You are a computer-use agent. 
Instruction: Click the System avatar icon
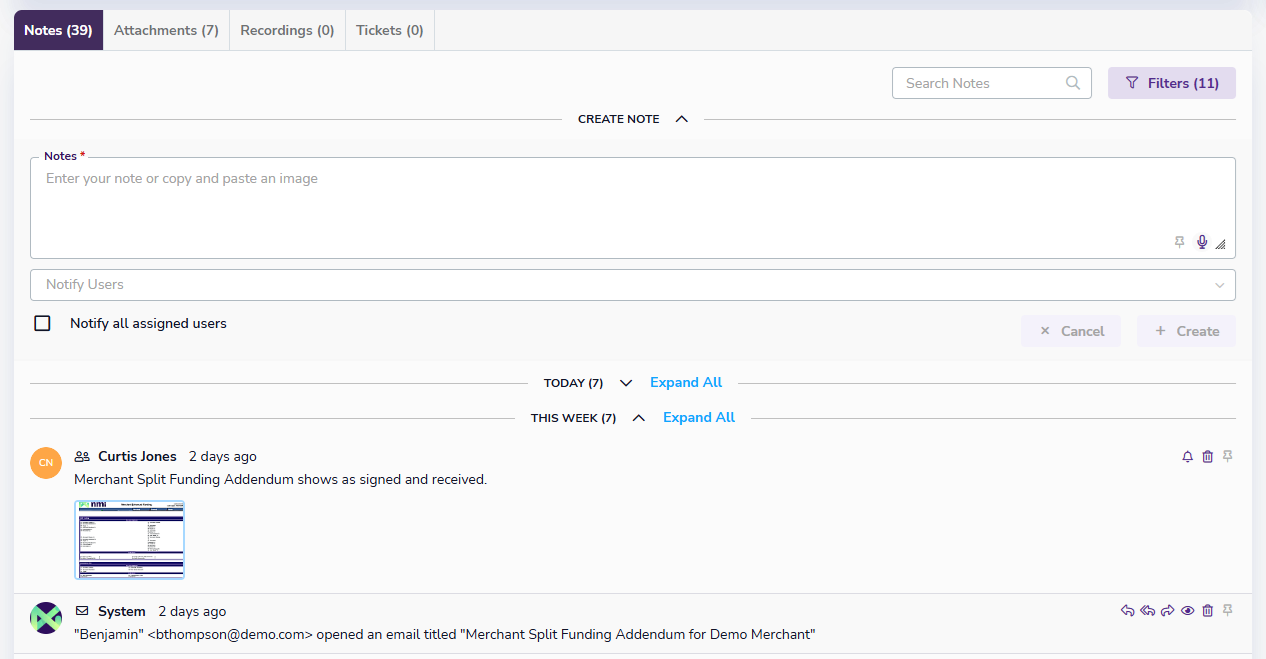[46, 618]
